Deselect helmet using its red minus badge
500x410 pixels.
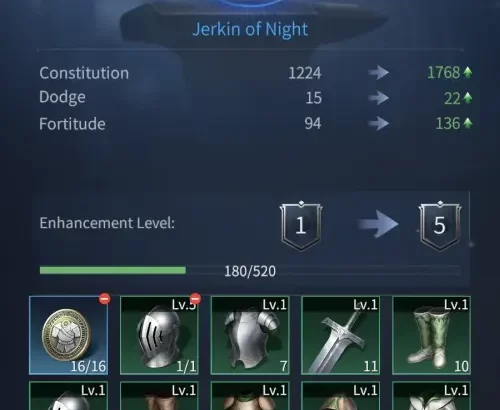coord(195,299)
